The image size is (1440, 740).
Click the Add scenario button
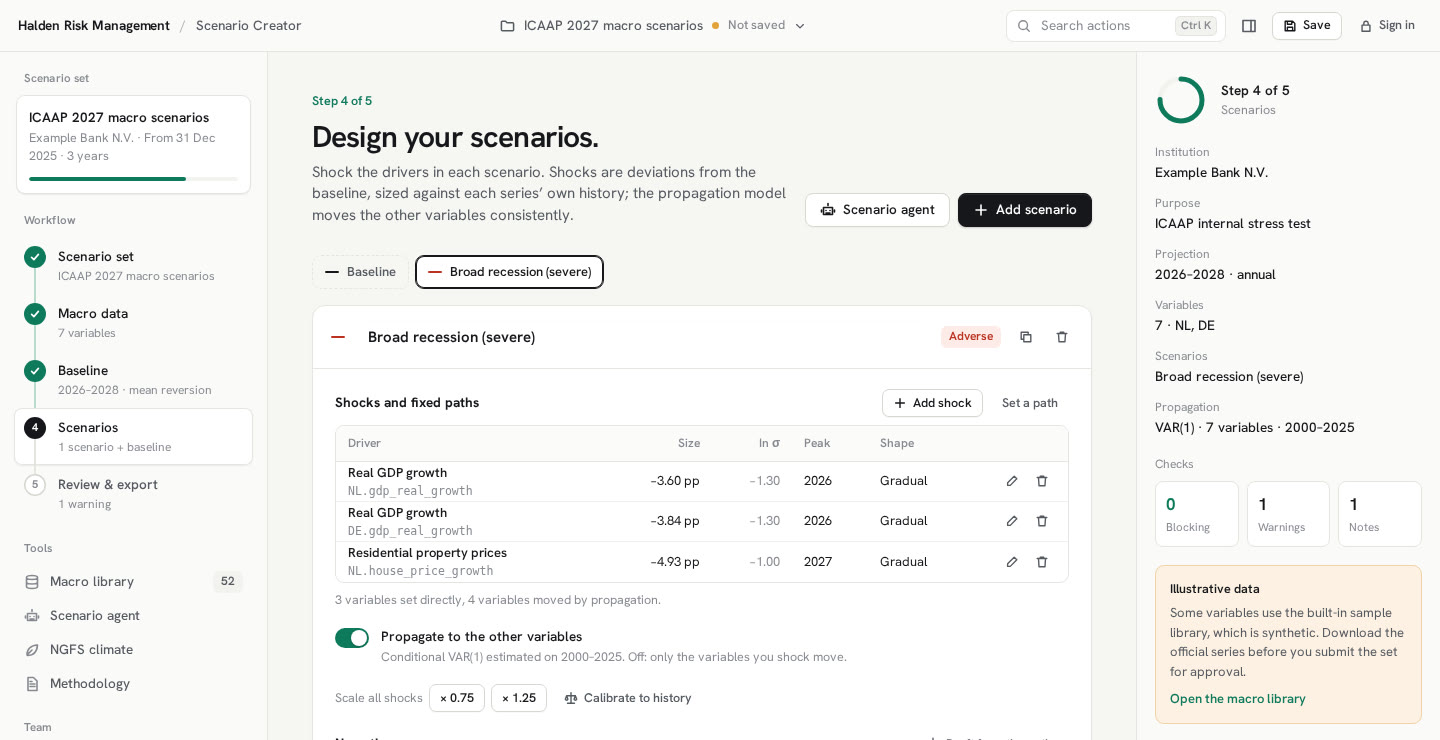tap(1025, 210)
